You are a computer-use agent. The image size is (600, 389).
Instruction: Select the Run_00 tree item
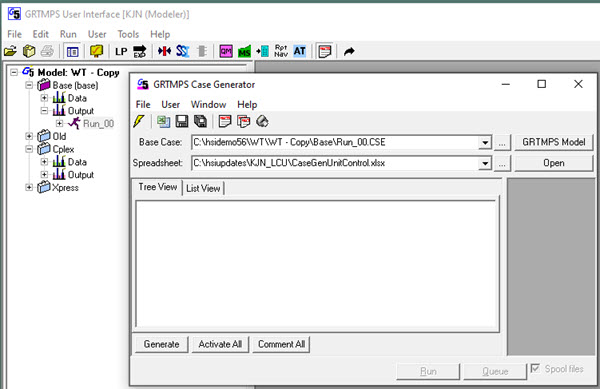point(98,124)
